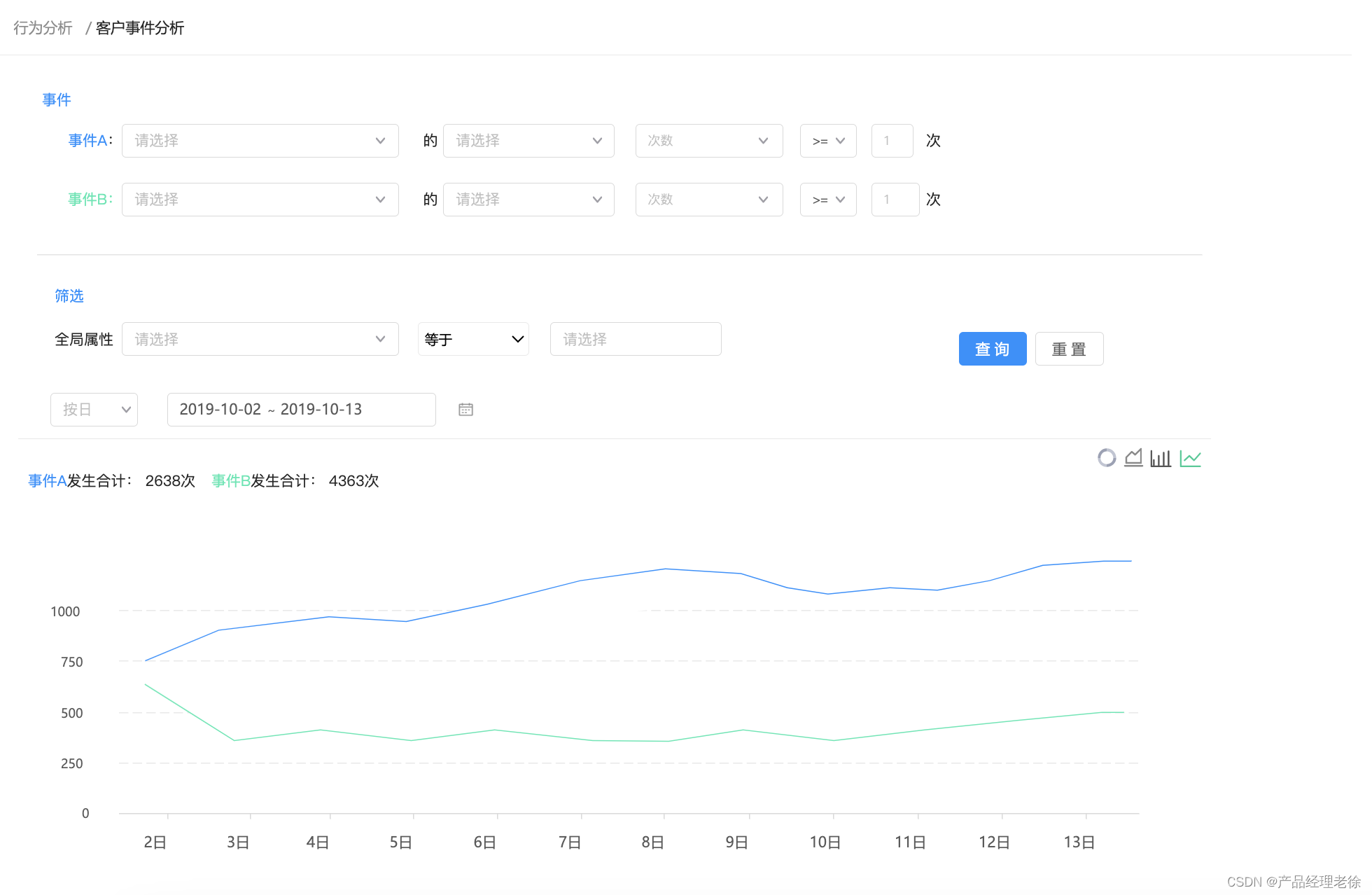Open the calendar date picker icon

coord(465,410)
